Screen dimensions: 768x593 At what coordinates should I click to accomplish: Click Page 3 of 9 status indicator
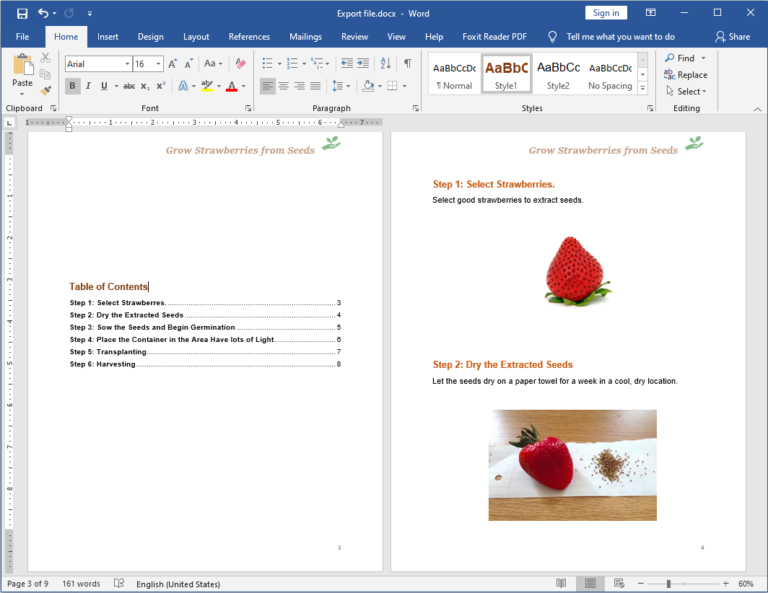point(28,584)
